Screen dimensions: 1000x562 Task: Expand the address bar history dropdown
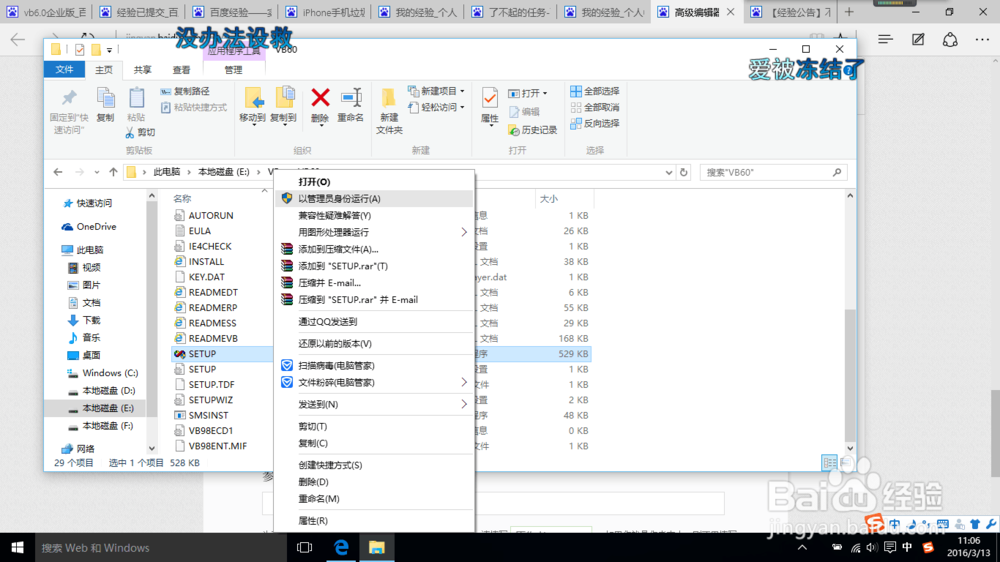point(668,172)
